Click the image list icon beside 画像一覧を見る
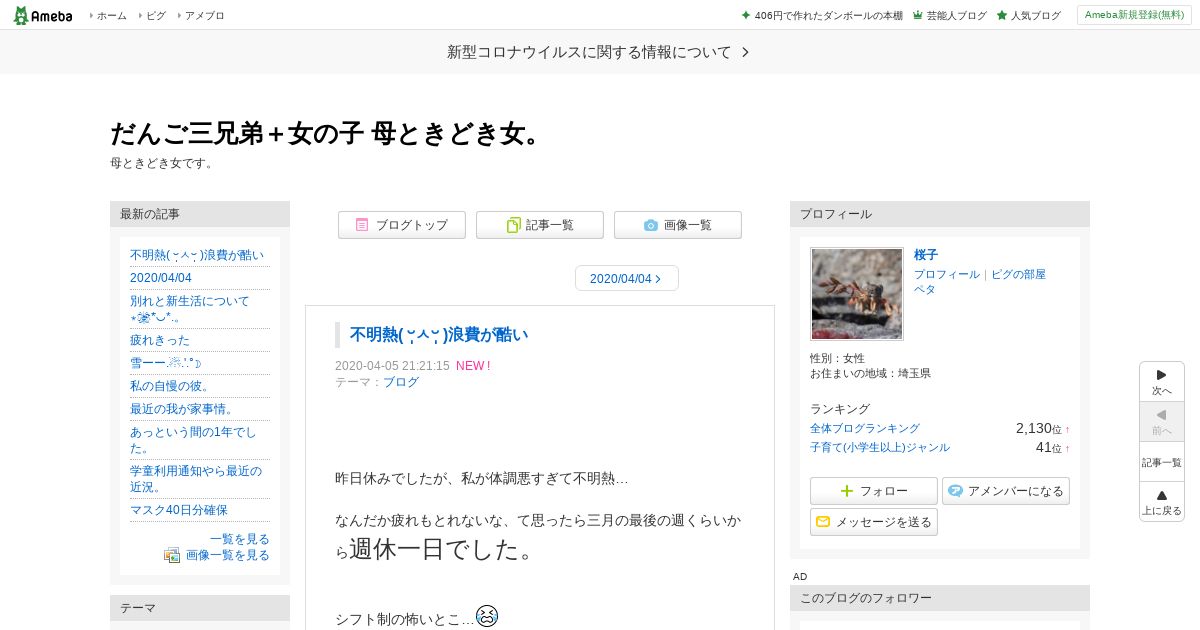 click(x=172, y=555)
